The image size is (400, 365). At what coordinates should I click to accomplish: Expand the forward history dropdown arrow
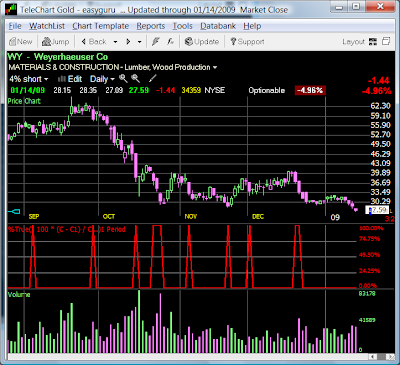click(x=139, y=42)
